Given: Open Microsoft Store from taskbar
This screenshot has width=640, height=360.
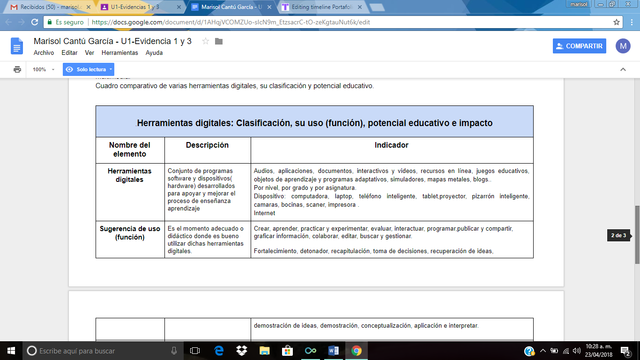Looking at the screenshot, I should [287, 351].
